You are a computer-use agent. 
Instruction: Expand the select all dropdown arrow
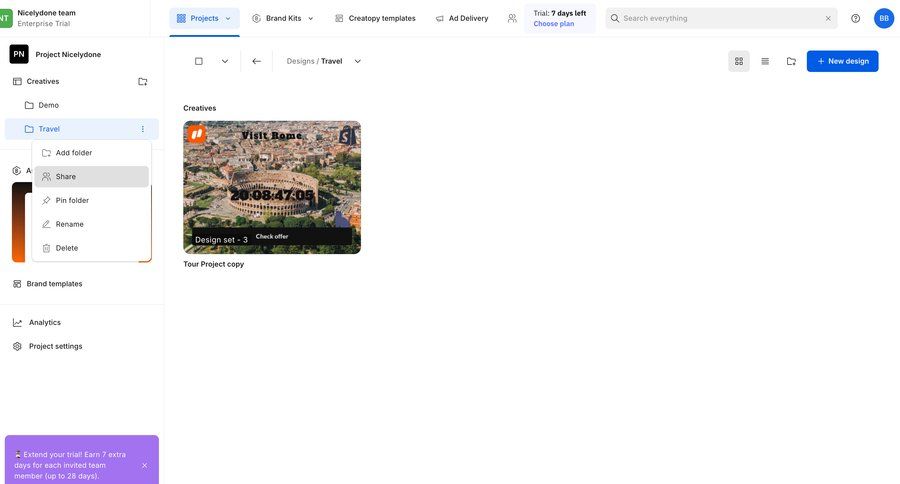click(224, 61)
